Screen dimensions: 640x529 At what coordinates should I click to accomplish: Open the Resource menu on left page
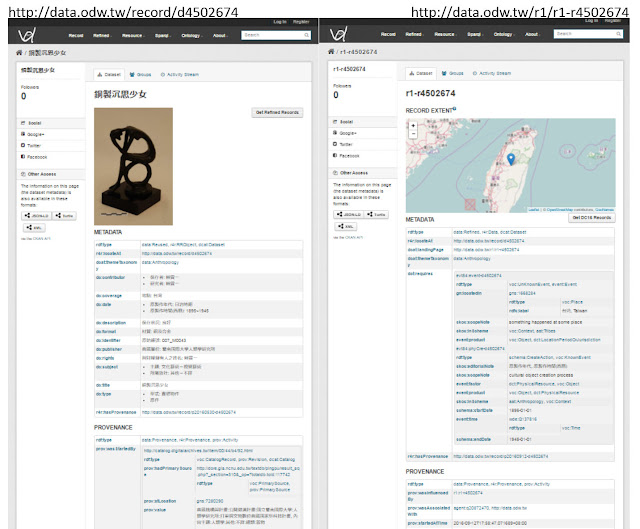133,36
